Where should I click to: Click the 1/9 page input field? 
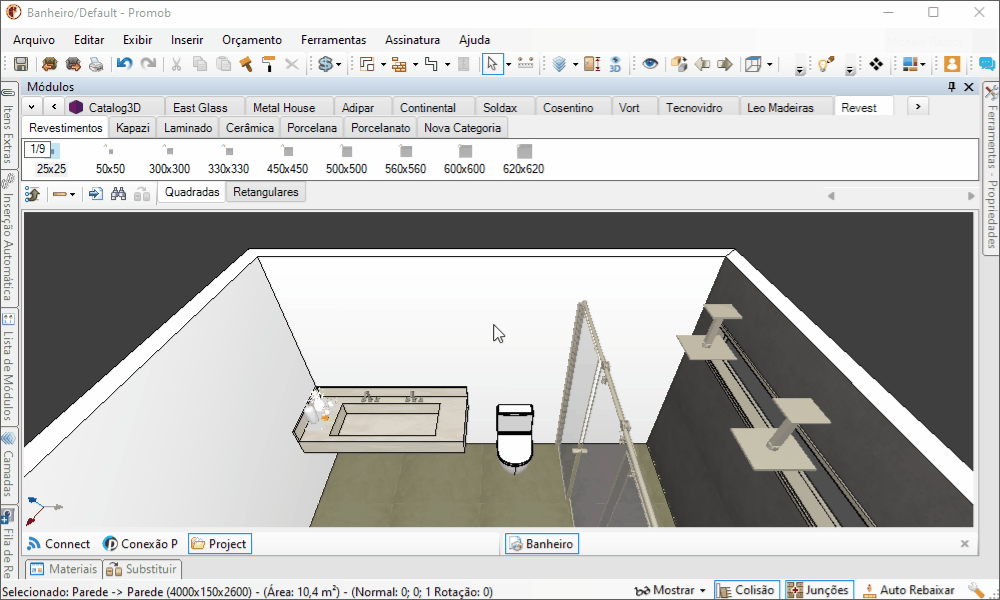[x=38, y=149]
